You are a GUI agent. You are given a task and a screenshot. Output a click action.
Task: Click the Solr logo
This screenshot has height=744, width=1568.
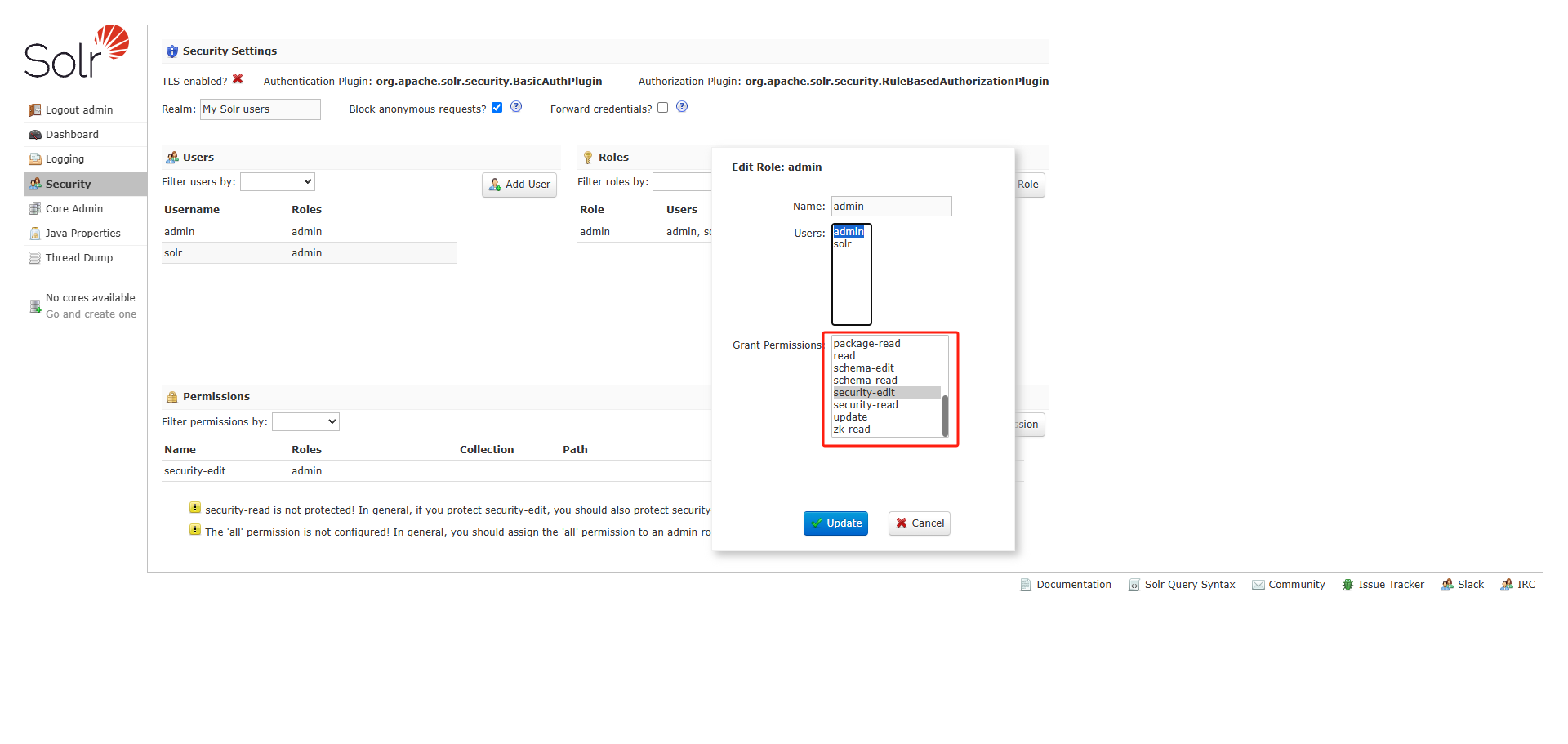coord(77,51)
